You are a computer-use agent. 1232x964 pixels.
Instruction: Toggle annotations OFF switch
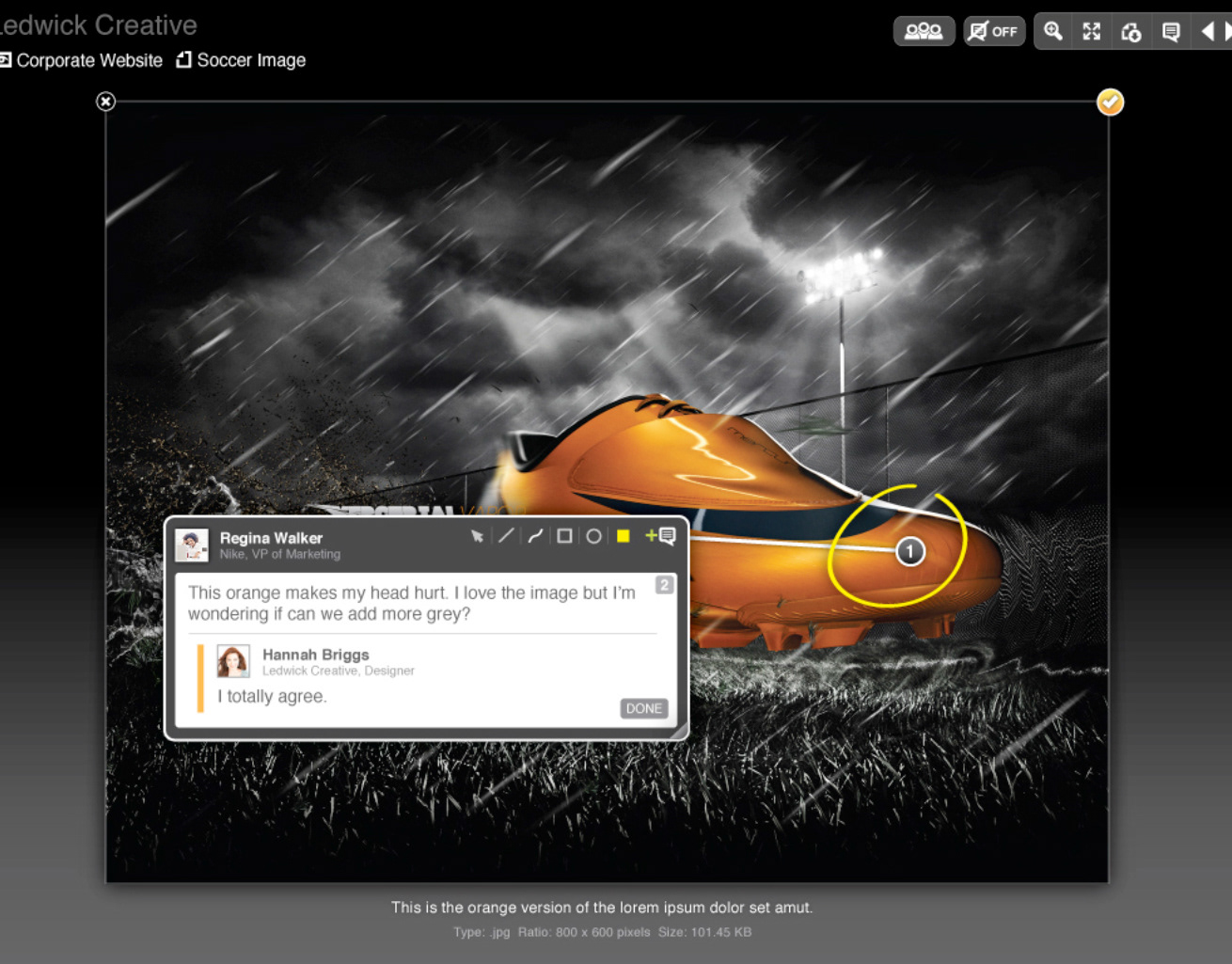[x=994, y=31]
